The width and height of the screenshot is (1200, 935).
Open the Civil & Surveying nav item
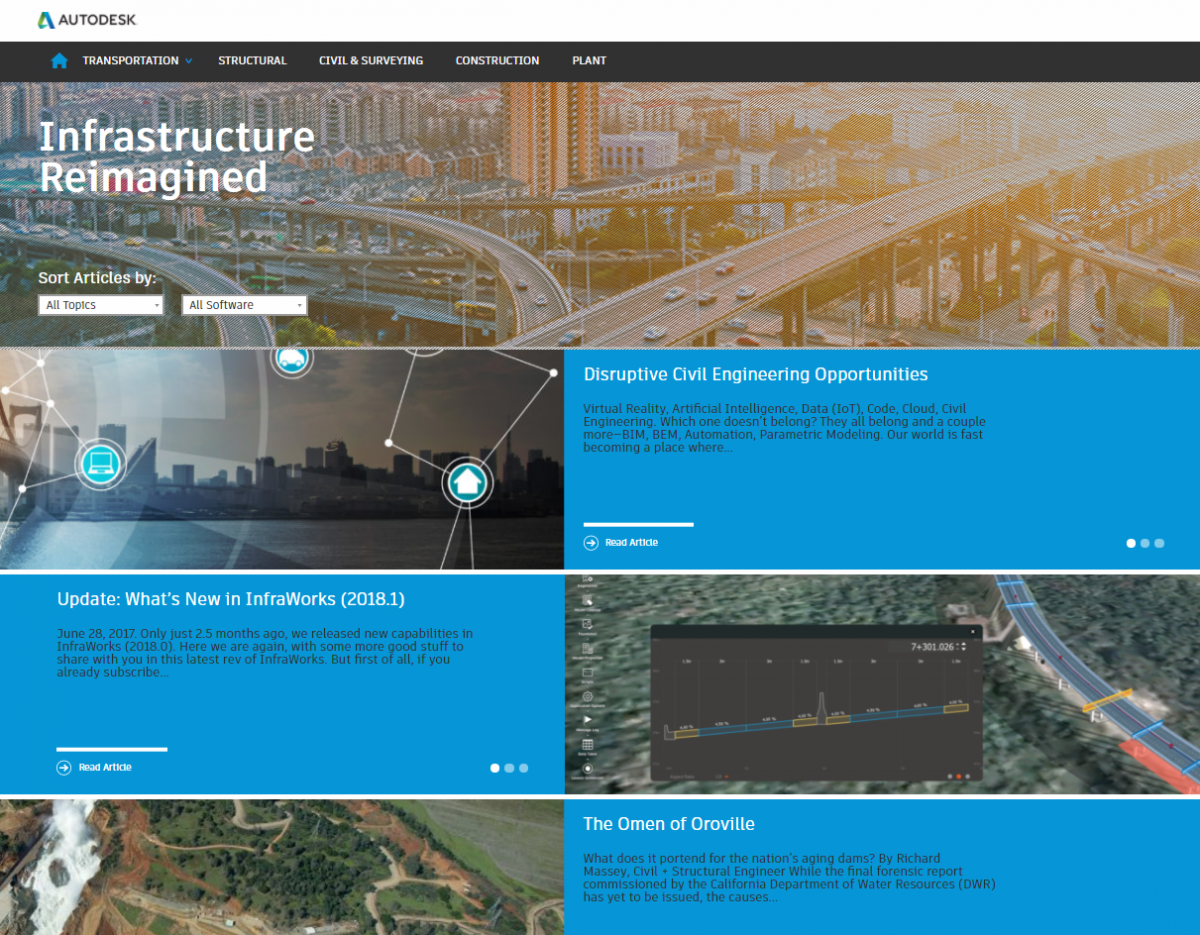pyautogui.click(x=371, y=61)
